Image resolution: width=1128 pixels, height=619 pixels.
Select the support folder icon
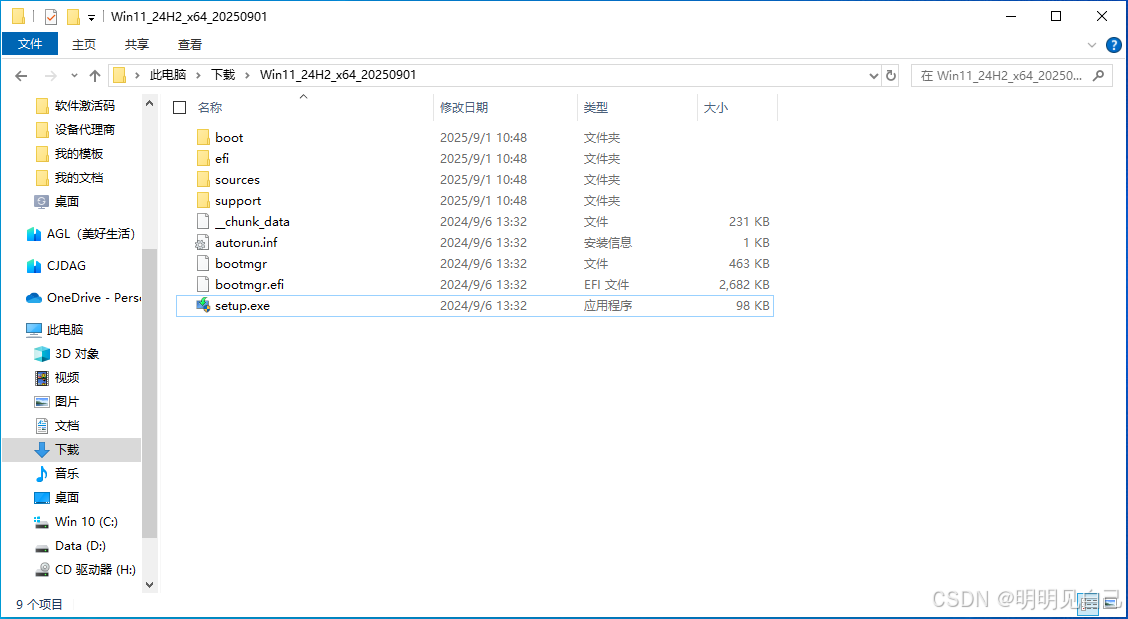click(x=203, y=200)
